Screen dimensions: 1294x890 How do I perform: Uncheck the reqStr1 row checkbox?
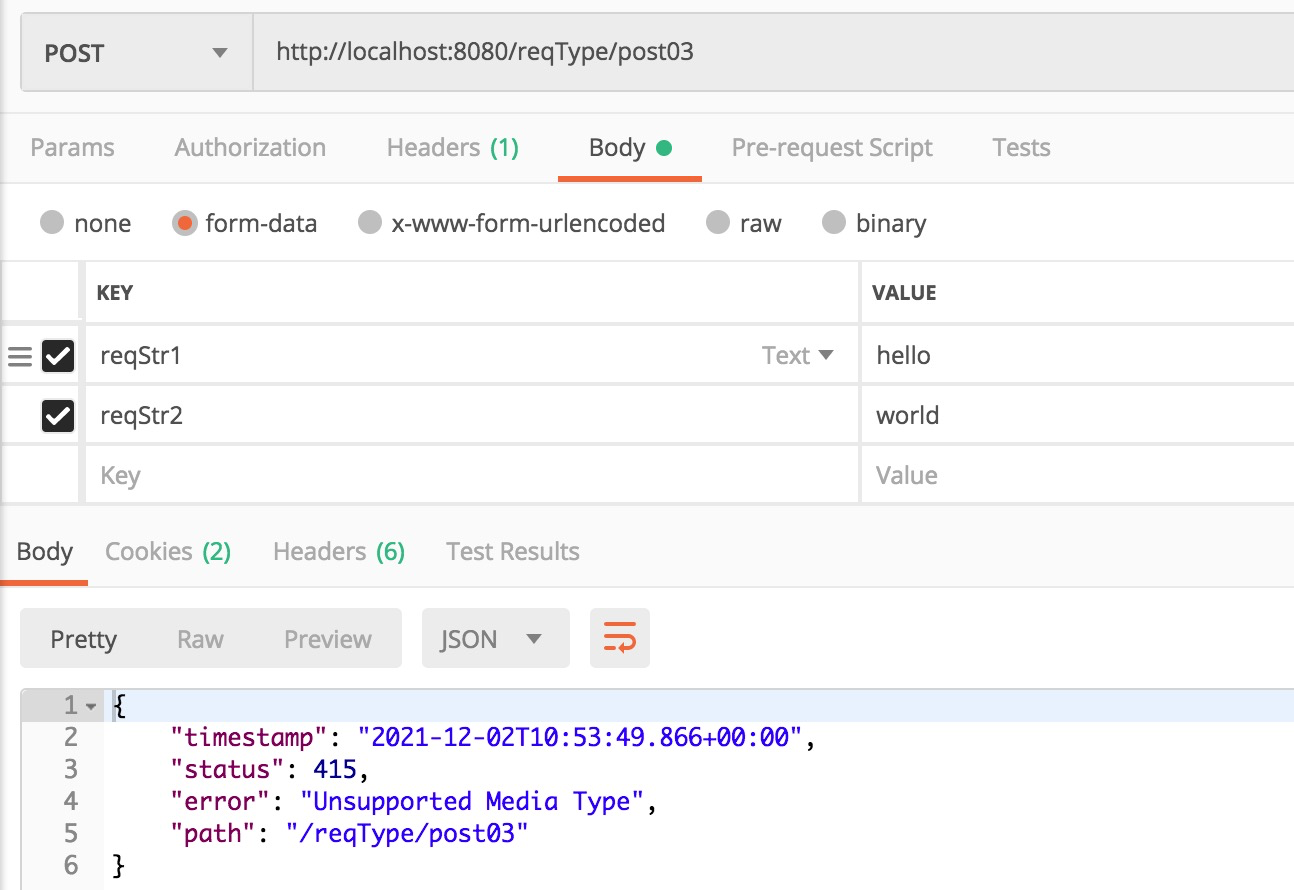coord(58,356)
